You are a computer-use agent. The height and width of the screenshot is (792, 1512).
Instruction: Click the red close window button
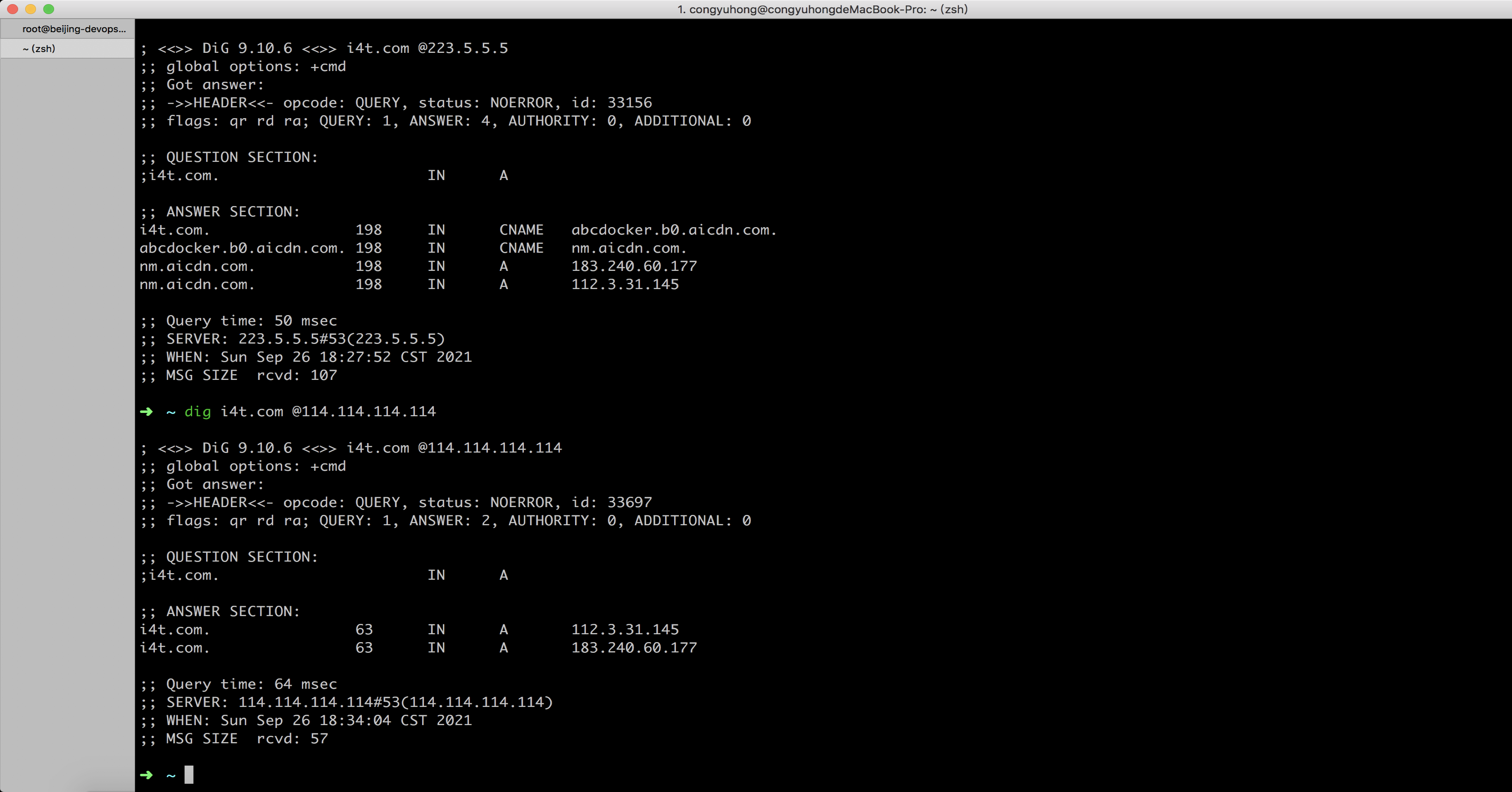click(x=12, y=9)
